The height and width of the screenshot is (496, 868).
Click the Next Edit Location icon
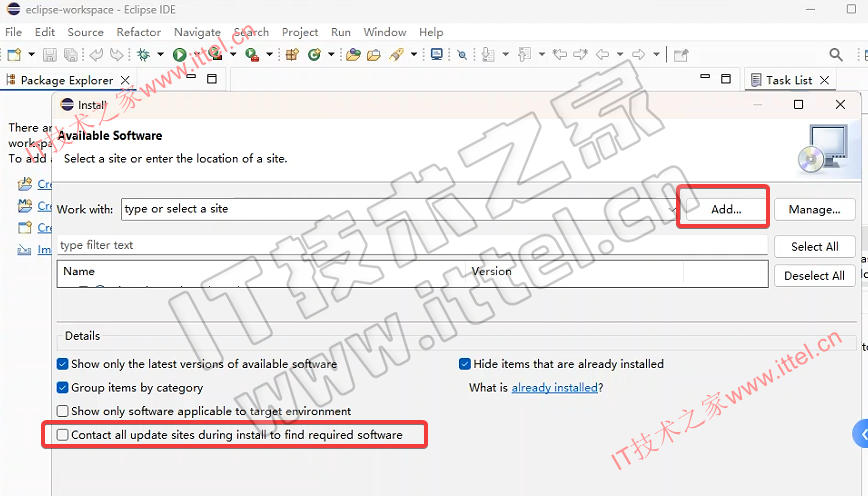pyautogui.click(x=581, y=54)
